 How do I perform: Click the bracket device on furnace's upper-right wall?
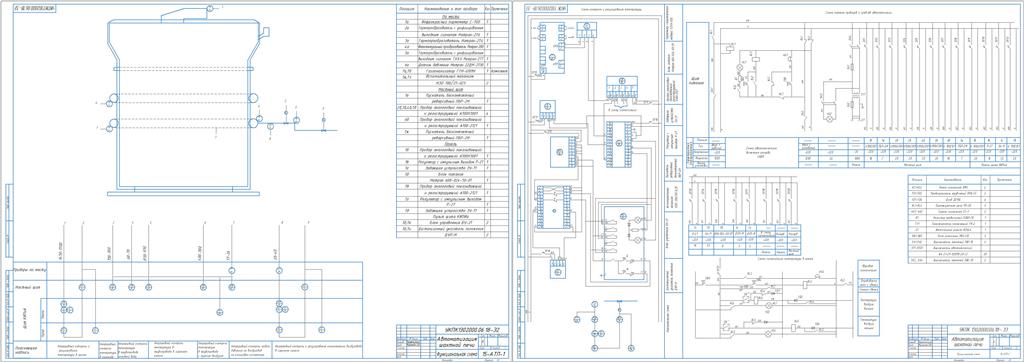click(x=264, y=33)
